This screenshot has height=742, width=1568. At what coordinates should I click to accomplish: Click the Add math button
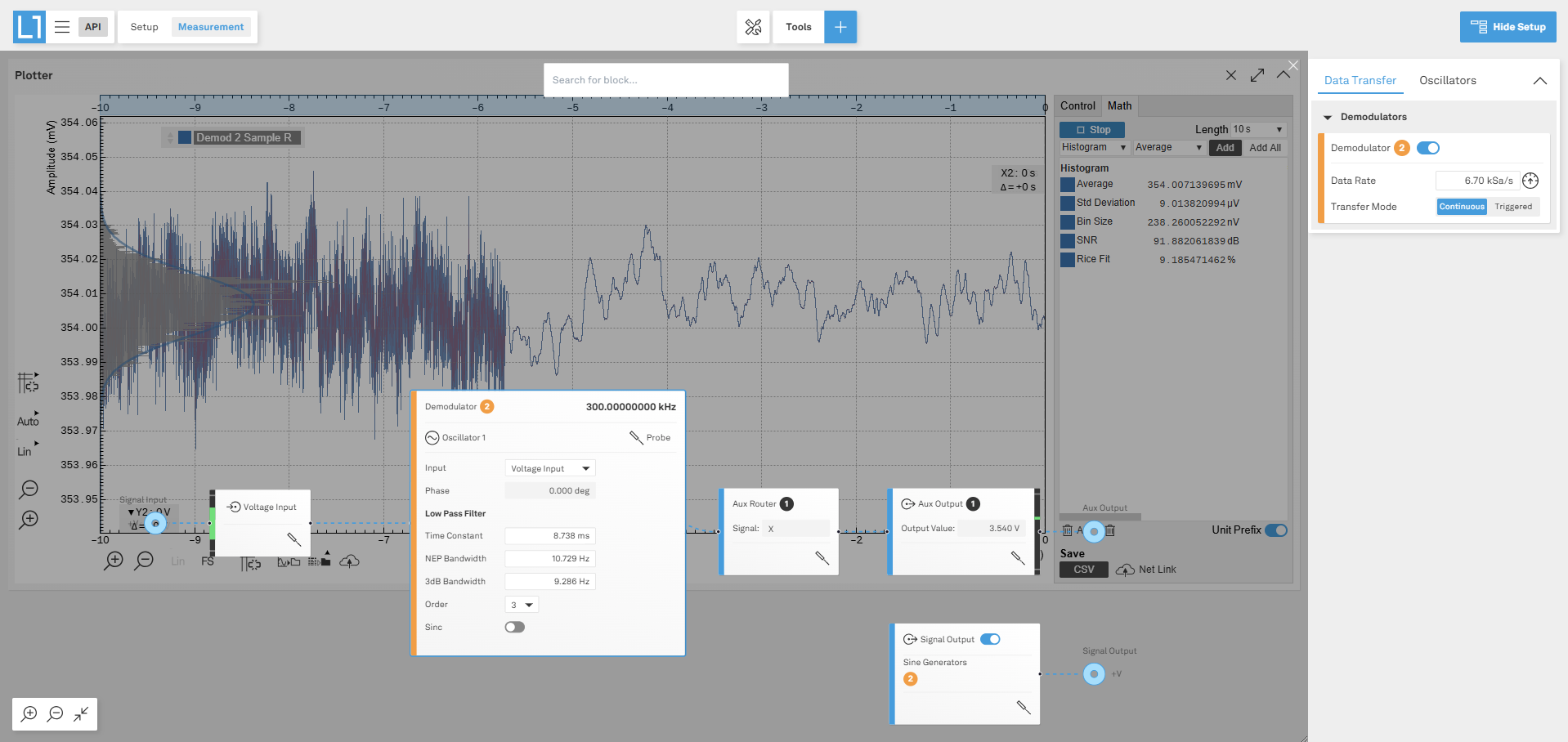coord(1225,148)
